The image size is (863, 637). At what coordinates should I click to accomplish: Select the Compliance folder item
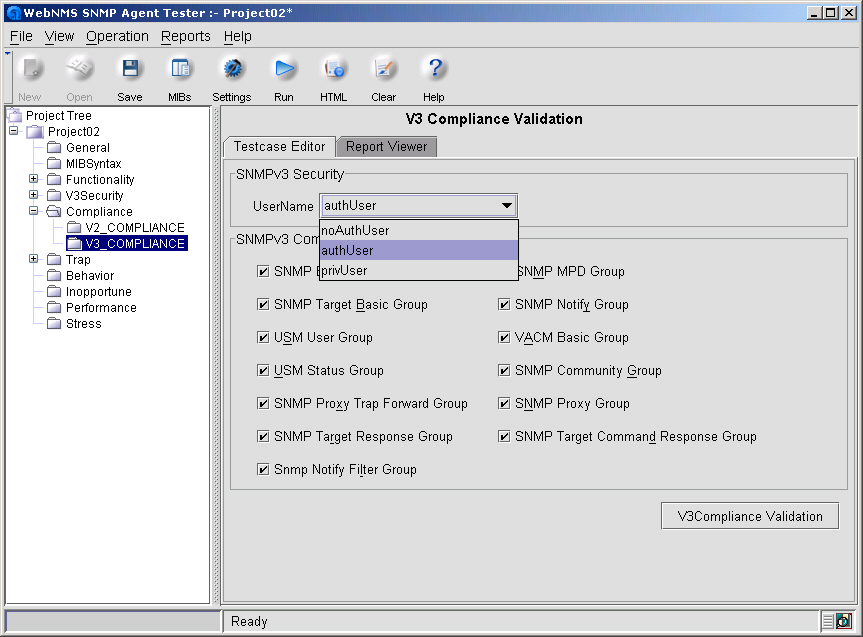tap(99, 211)
